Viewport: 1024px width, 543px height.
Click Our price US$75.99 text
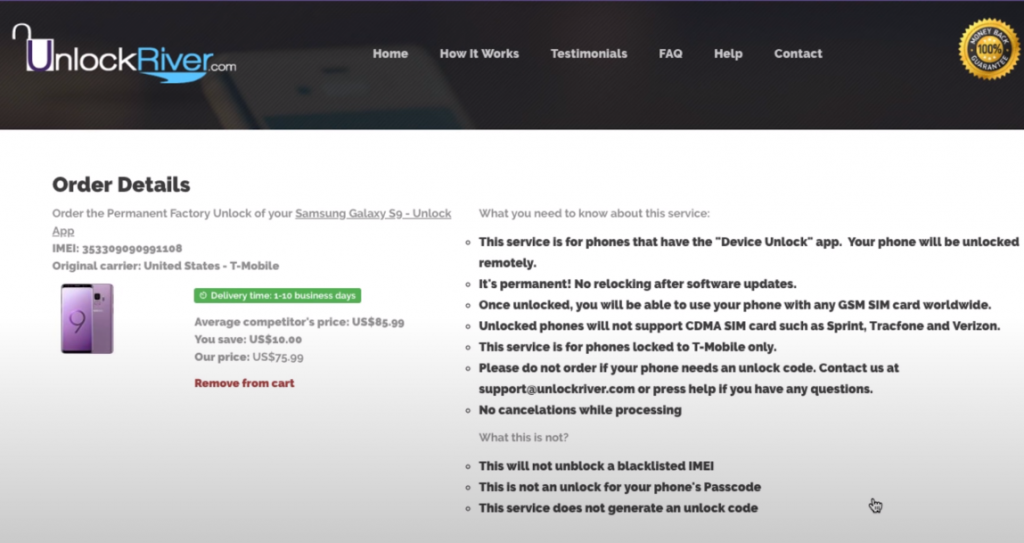249,357
